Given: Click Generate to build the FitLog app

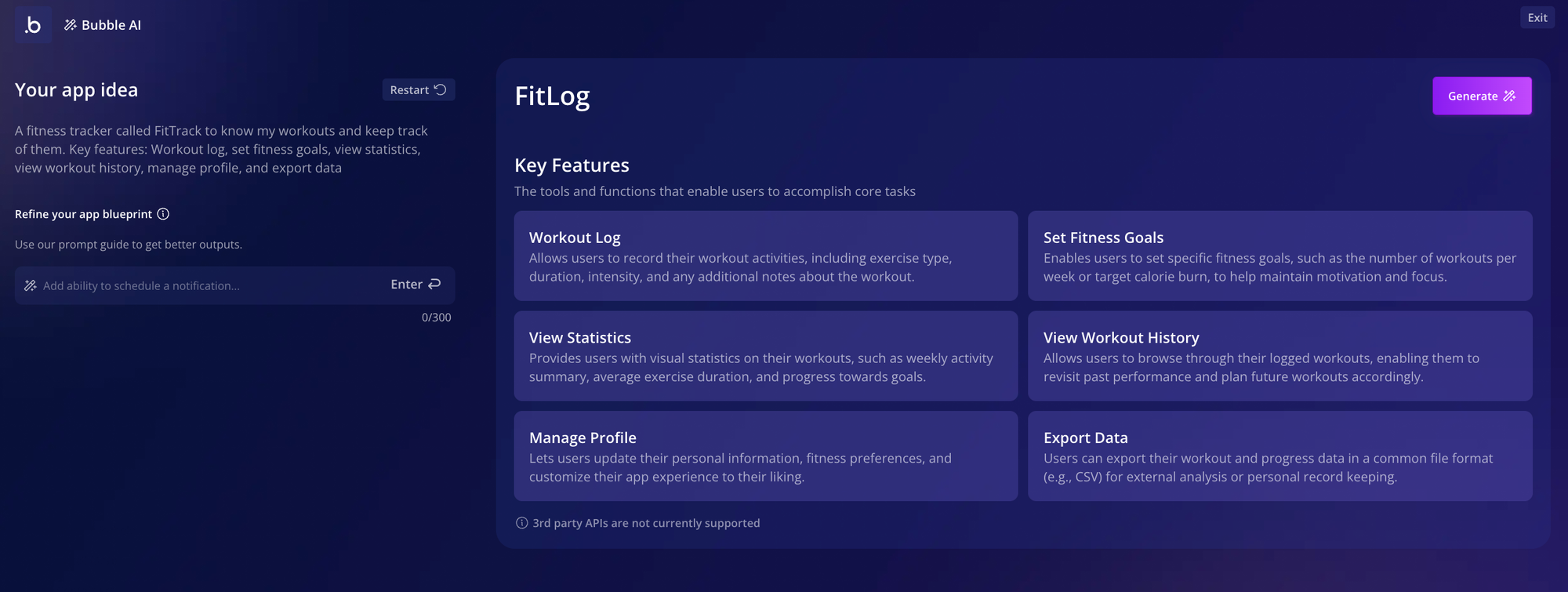Looking at the screenshot, I should pyautogui.click(x=1482, y=96).
